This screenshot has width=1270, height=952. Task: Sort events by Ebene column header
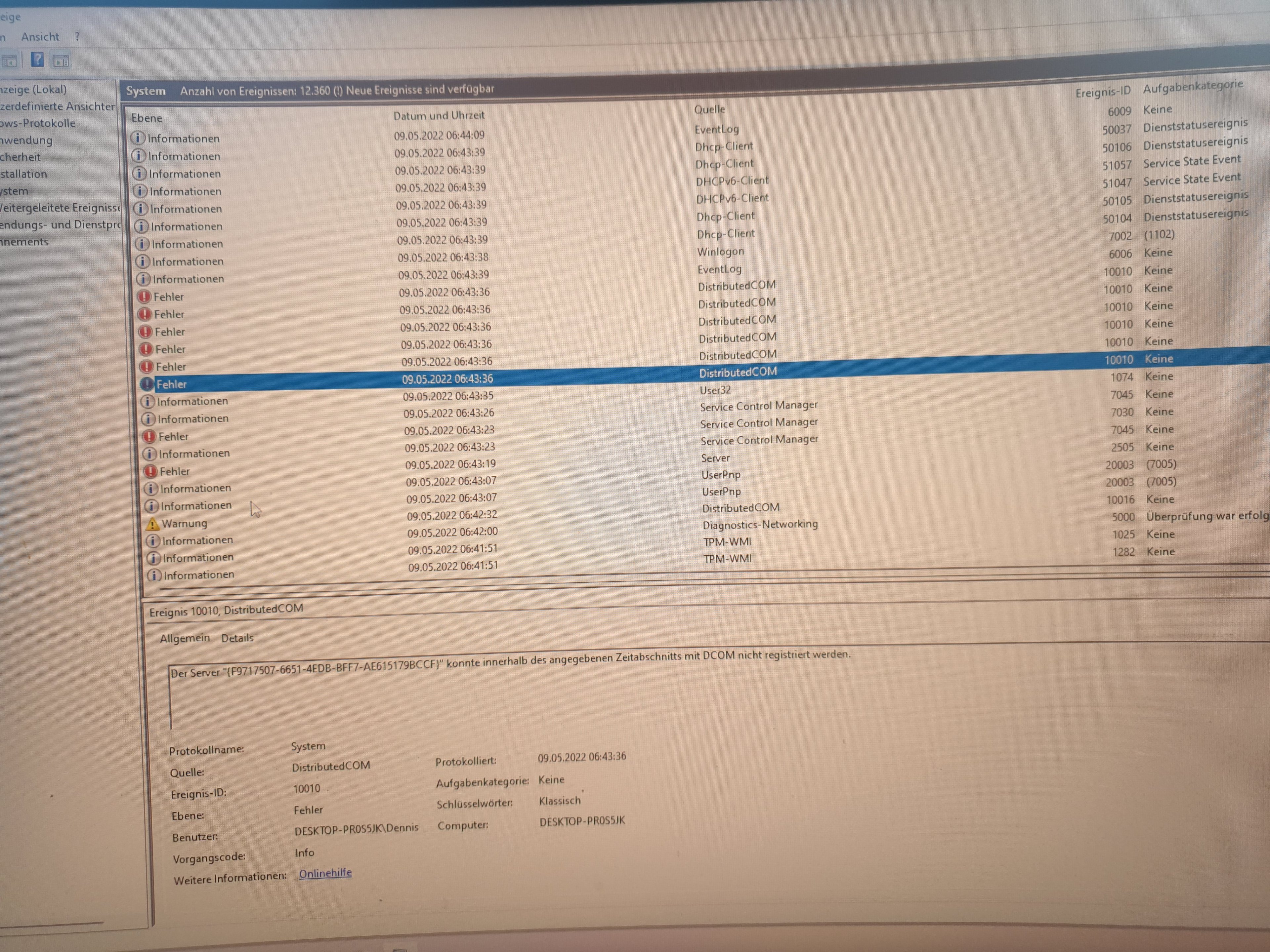coord(147,118)
